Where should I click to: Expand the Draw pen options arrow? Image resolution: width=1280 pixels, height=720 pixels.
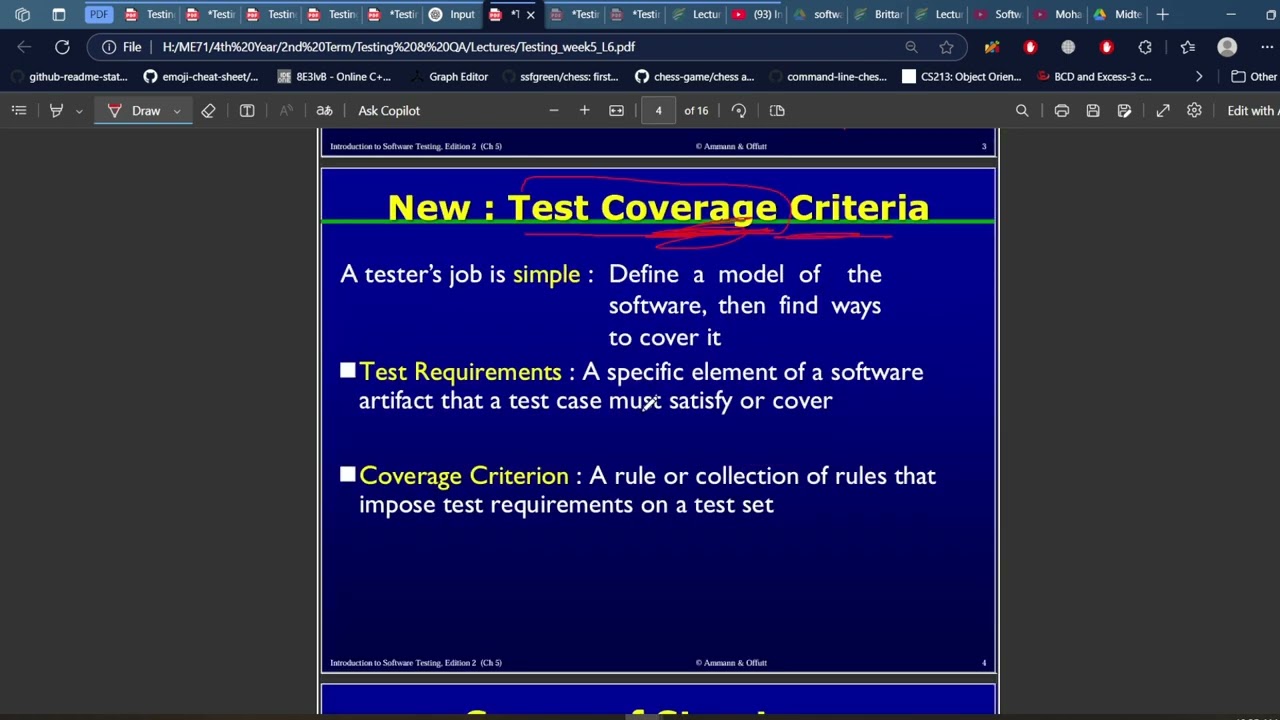[177, 111]
